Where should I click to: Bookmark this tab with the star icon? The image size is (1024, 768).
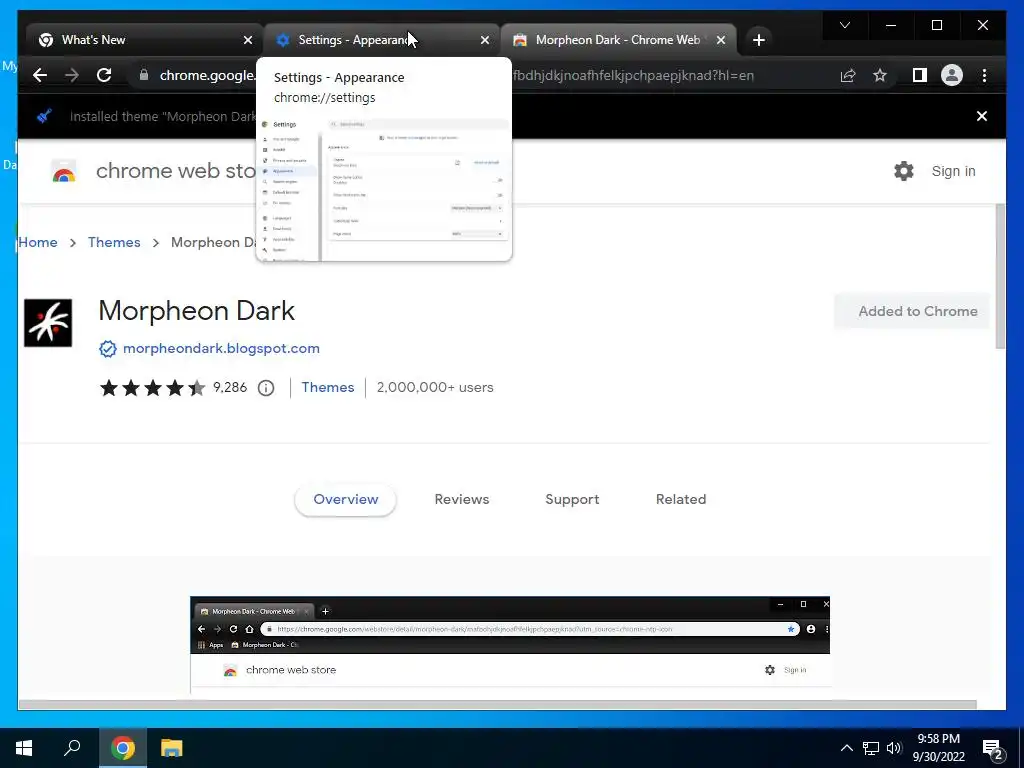pyautogui.click(x=880, y=76)
